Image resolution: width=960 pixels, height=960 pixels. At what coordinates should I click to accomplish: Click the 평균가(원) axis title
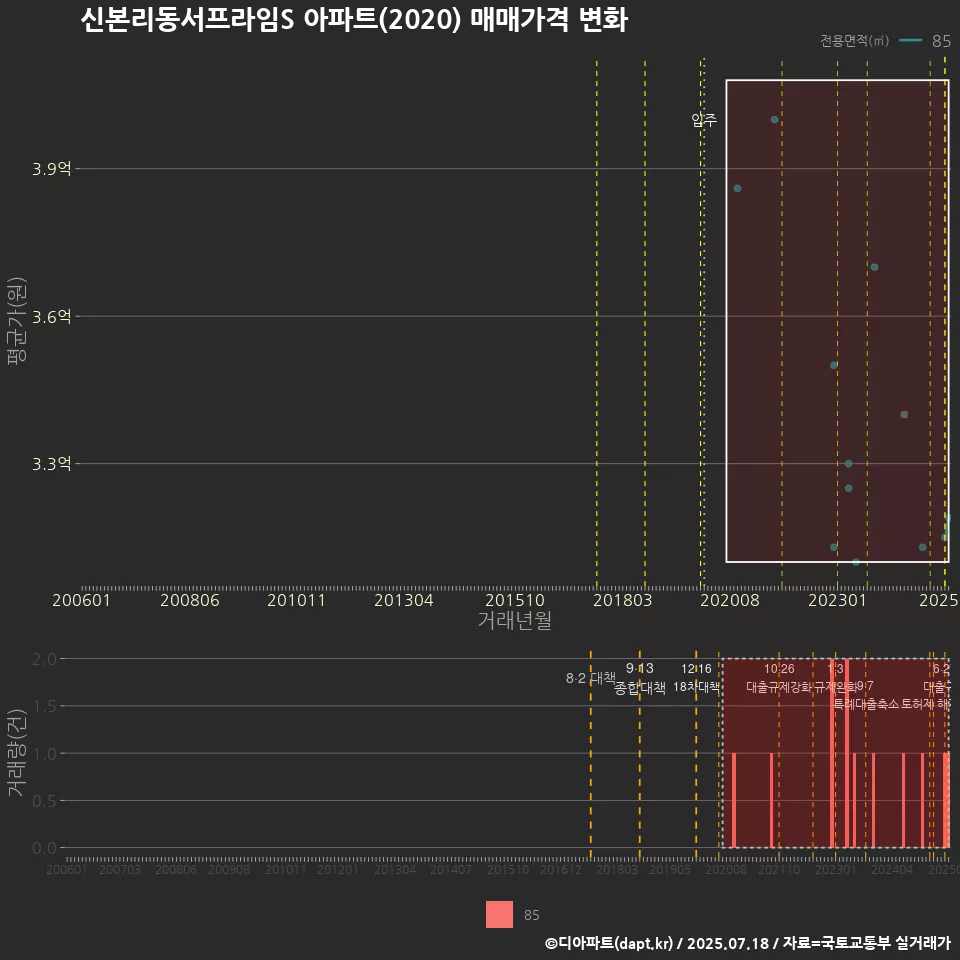[x=17, y=321]
